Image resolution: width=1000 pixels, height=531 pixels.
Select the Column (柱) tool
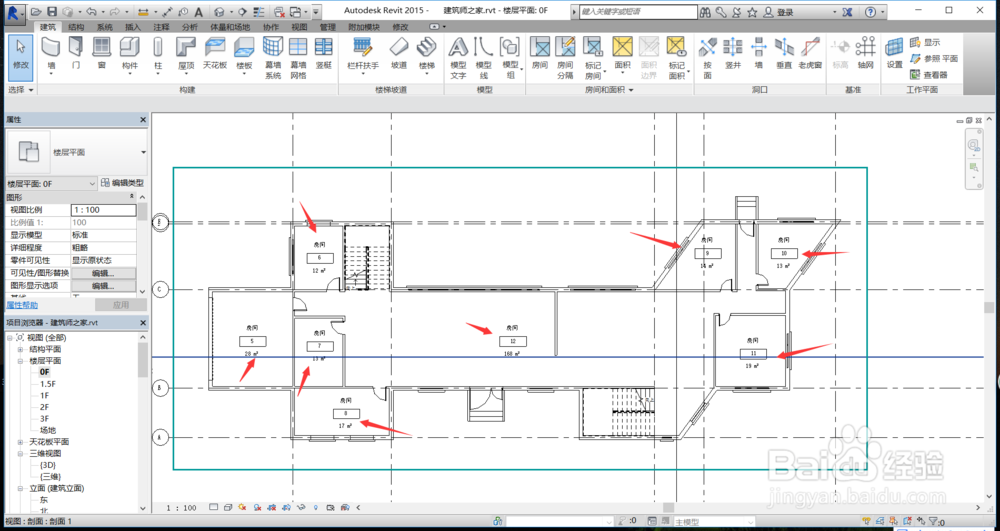click(158, 54)
